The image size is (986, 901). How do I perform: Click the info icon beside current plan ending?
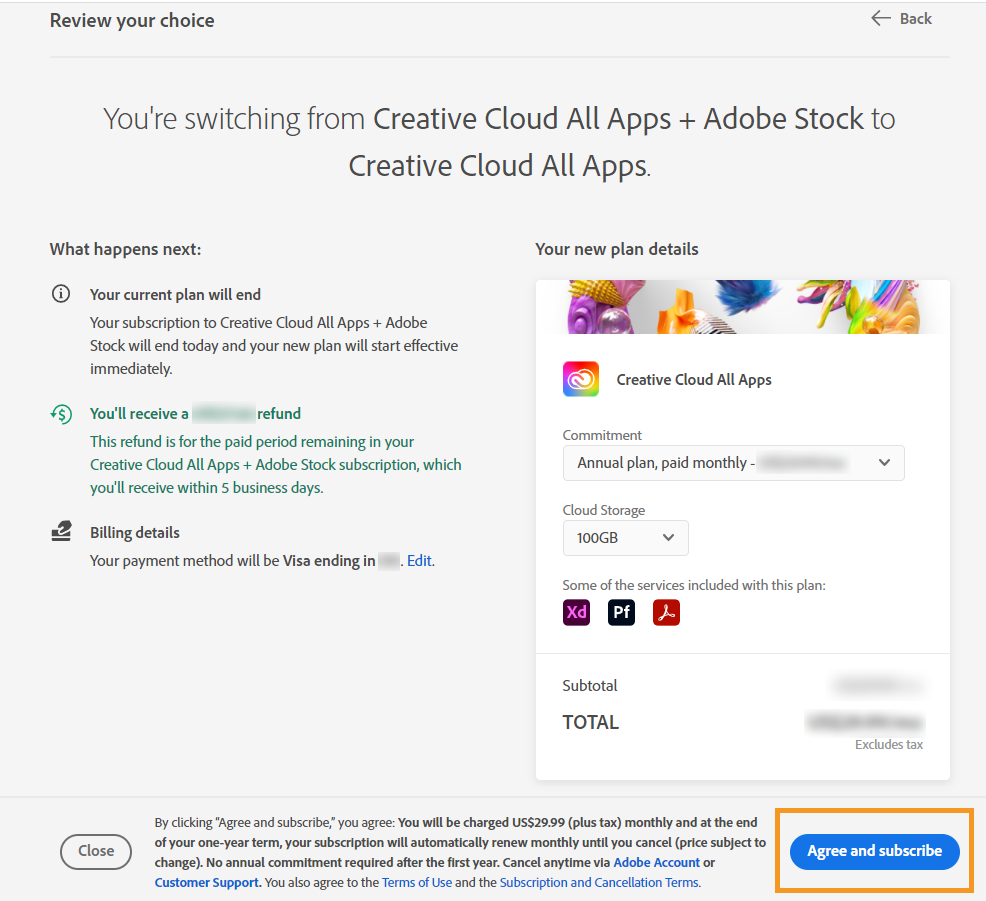61,294
